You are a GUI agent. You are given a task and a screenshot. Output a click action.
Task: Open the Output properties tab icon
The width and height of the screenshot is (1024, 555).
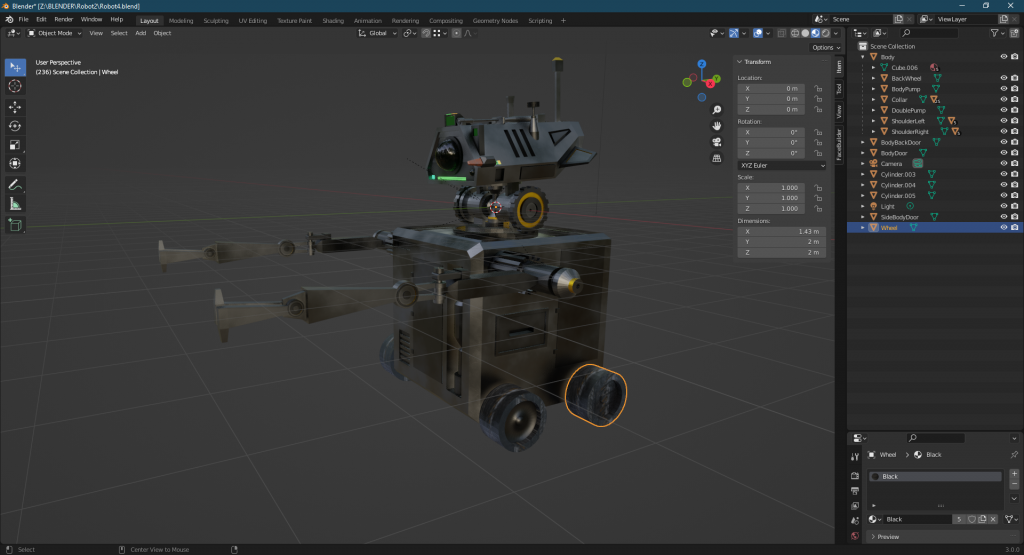click(855, 491)
